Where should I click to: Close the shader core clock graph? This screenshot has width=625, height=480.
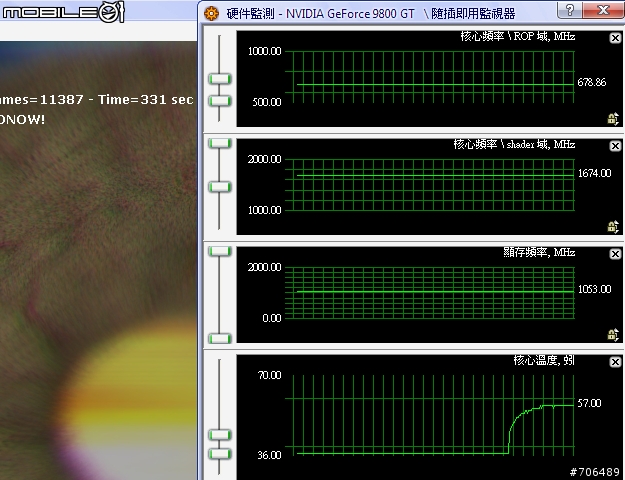(x=615, y=146)
